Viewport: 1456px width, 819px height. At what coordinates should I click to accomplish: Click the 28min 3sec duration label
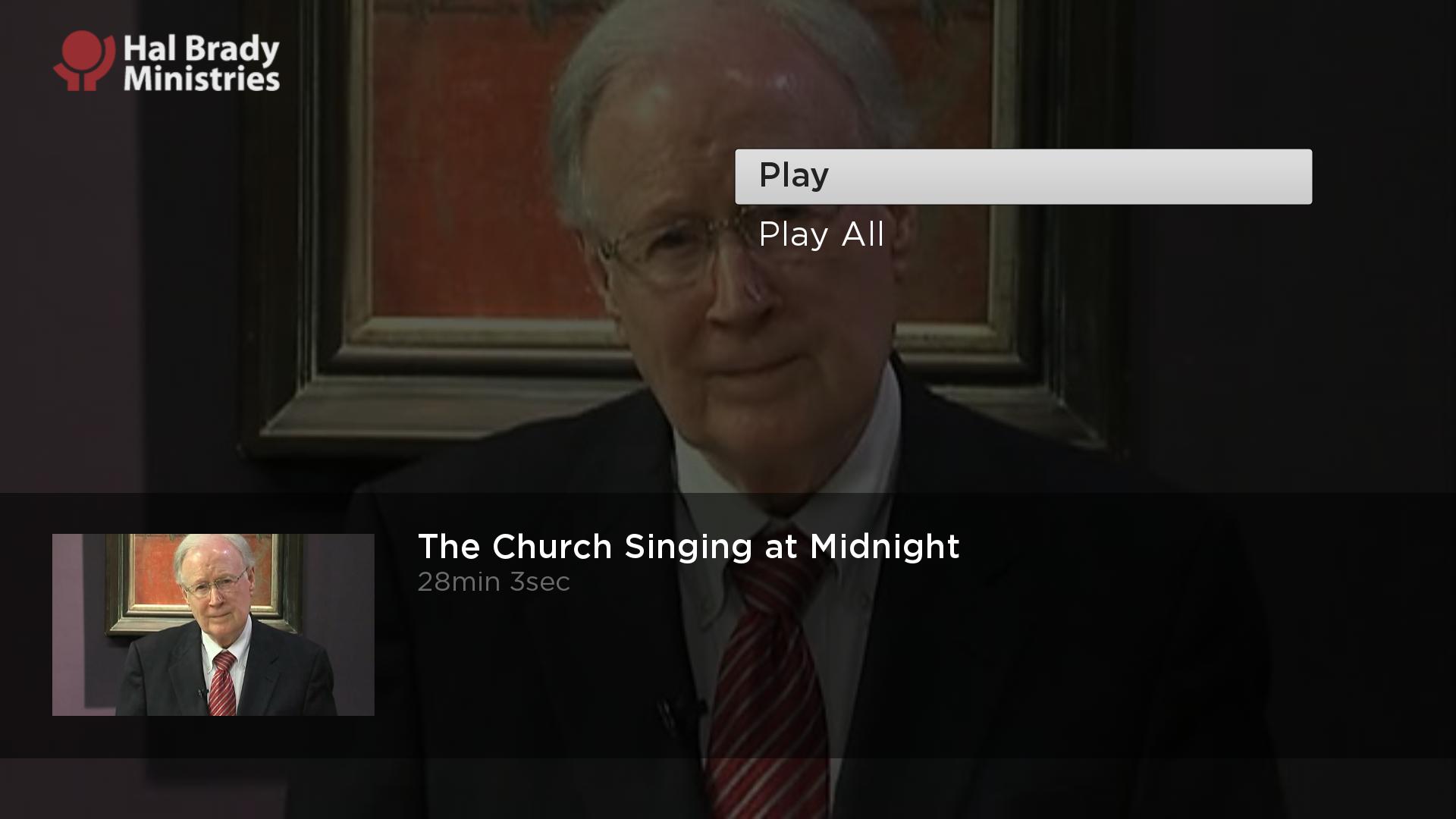(x=494, y=582)
